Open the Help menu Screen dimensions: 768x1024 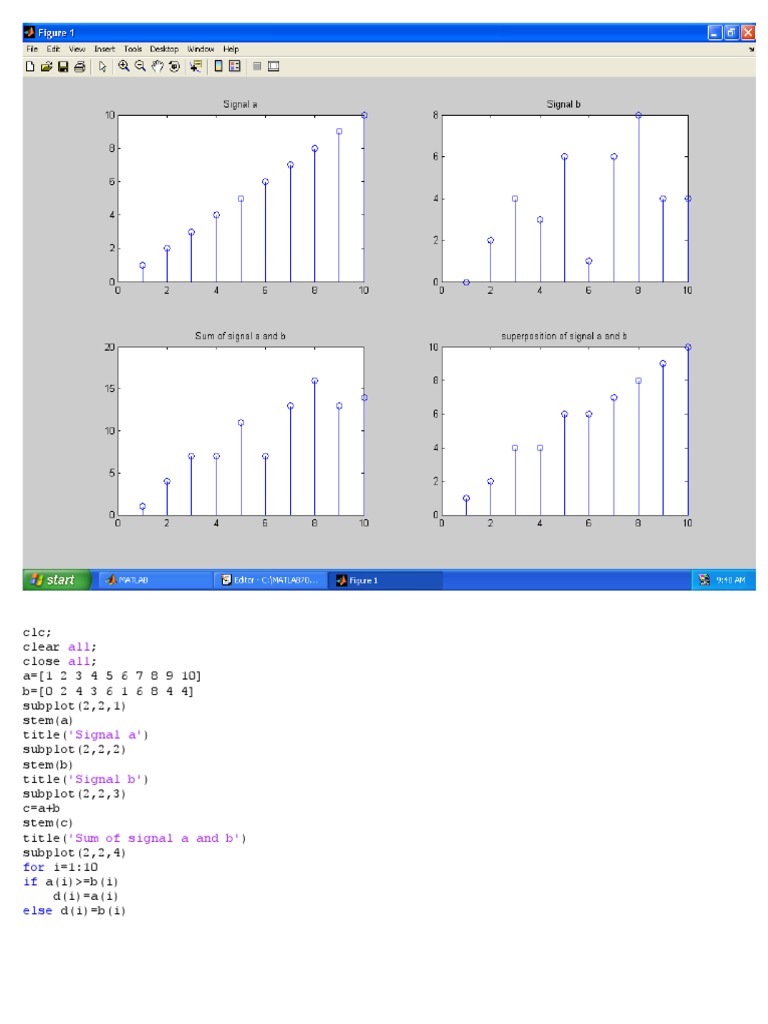click(x=231, y=49)
